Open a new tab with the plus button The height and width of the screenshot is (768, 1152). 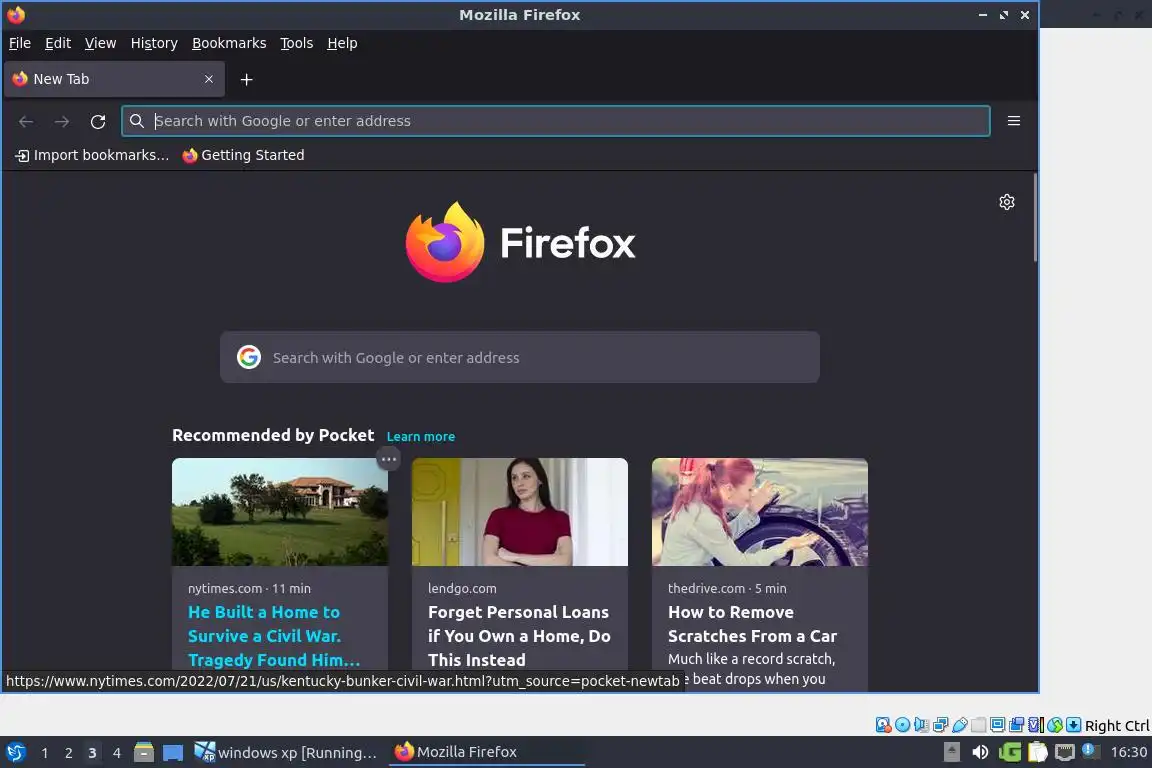pyautogui.click(x=247, y=79)
